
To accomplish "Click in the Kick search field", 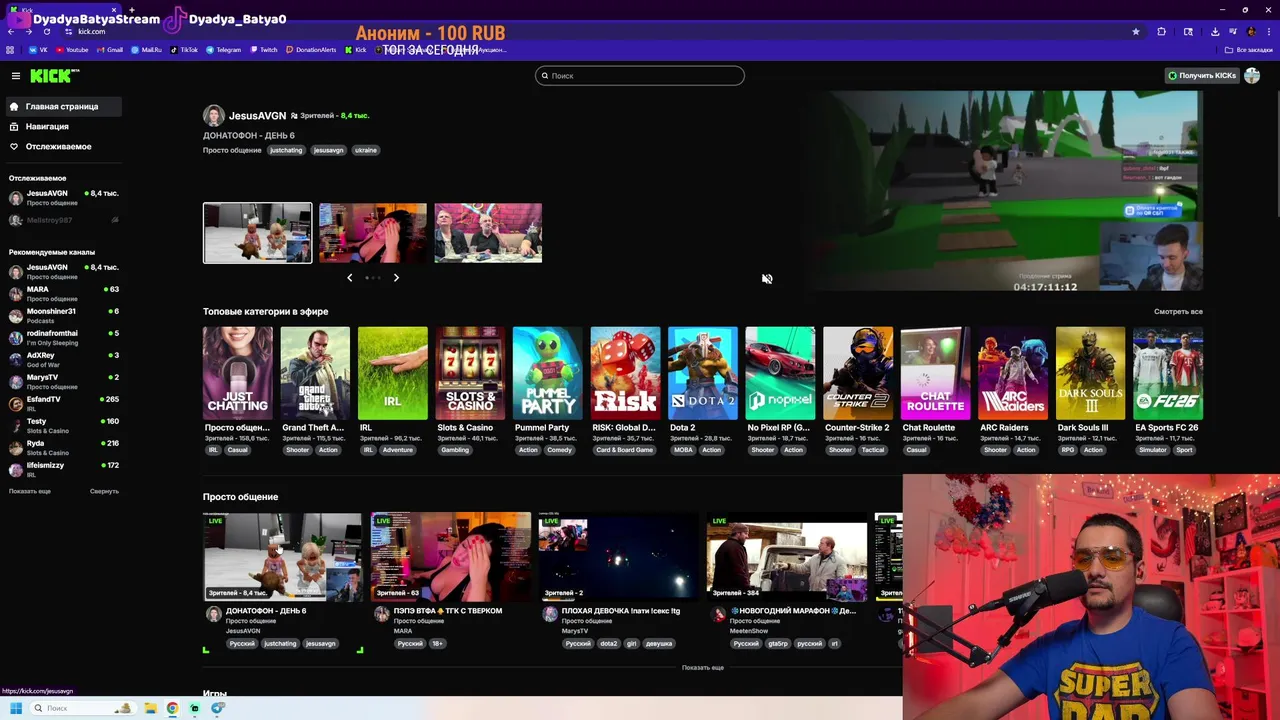I will [x=640, y=76].
